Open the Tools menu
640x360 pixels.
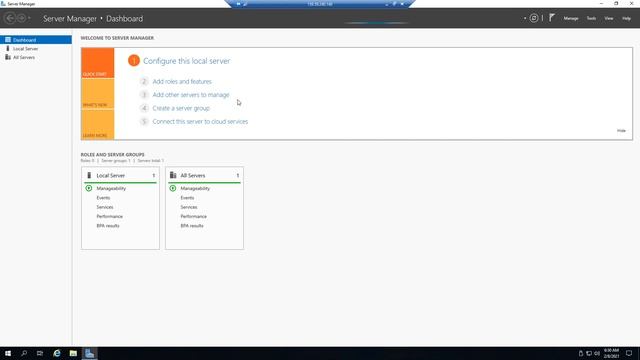(x=591, y=18)
